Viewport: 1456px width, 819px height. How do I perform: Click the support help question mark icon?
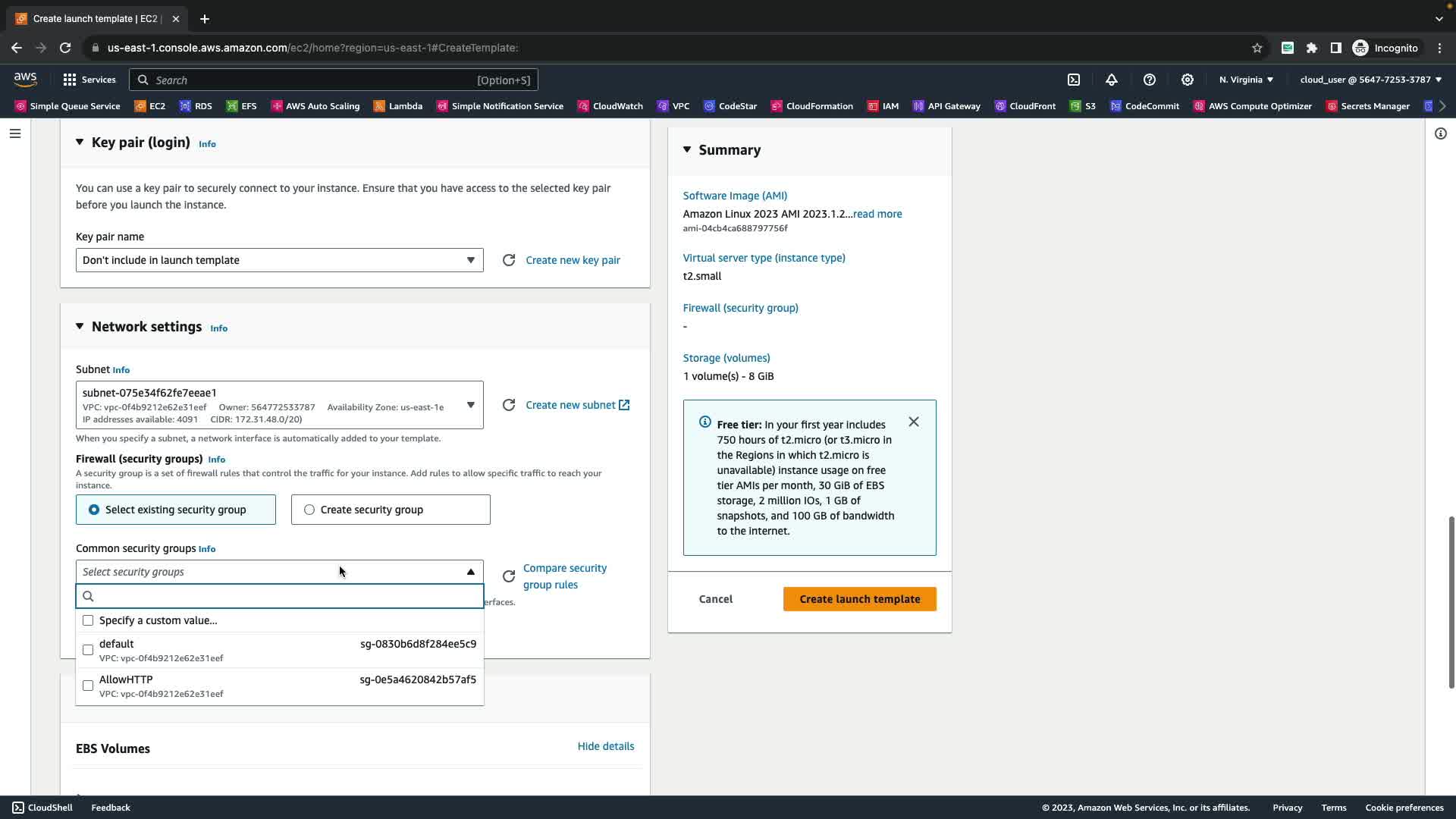point(1150,80)
